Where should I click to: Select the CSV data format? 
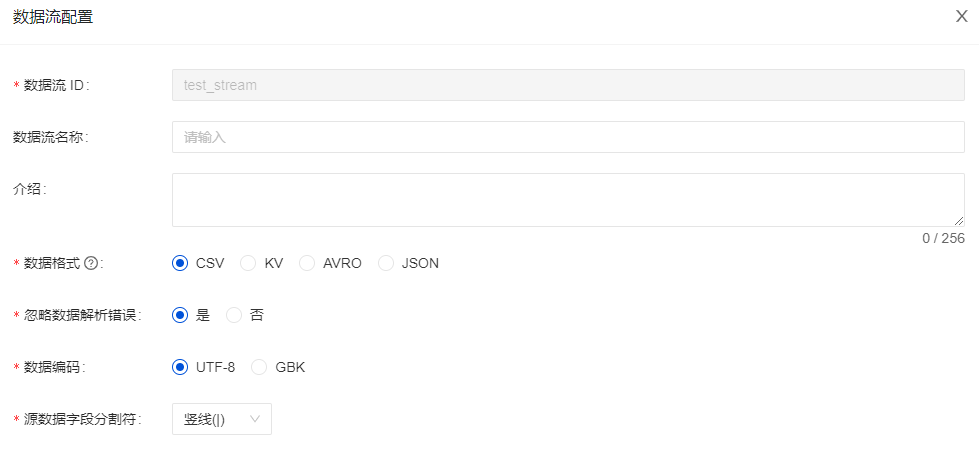[x=180, y=263]
